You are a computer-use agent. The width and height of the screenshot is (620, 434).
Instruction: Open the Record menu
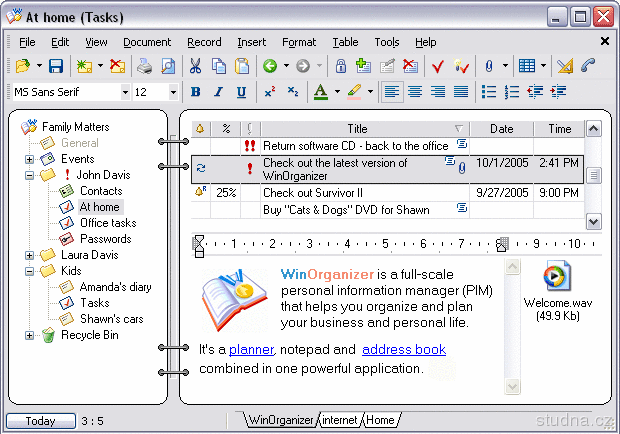pos(204,42)
